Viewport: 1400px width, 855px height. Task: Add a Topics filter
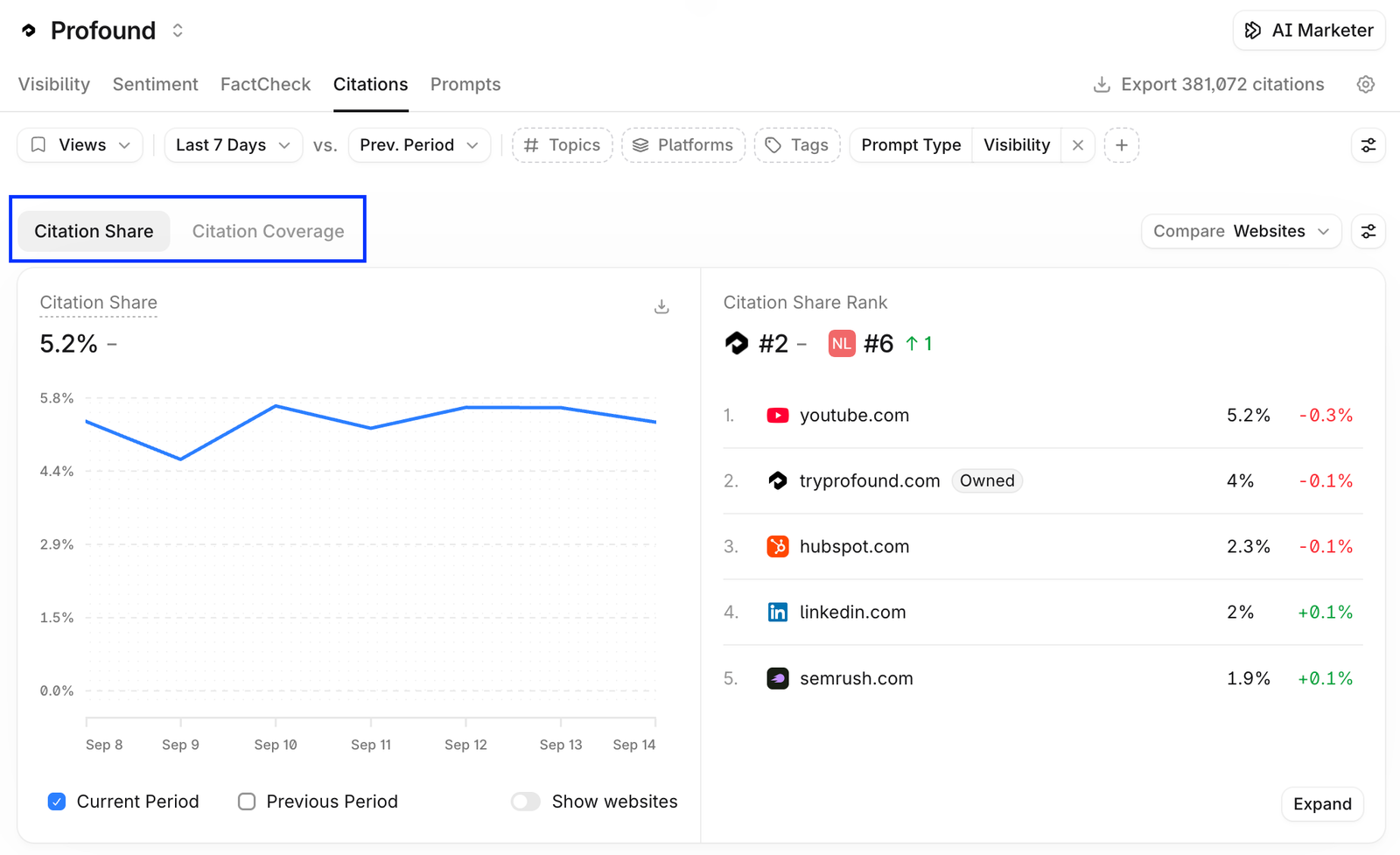tap(562, 145)
